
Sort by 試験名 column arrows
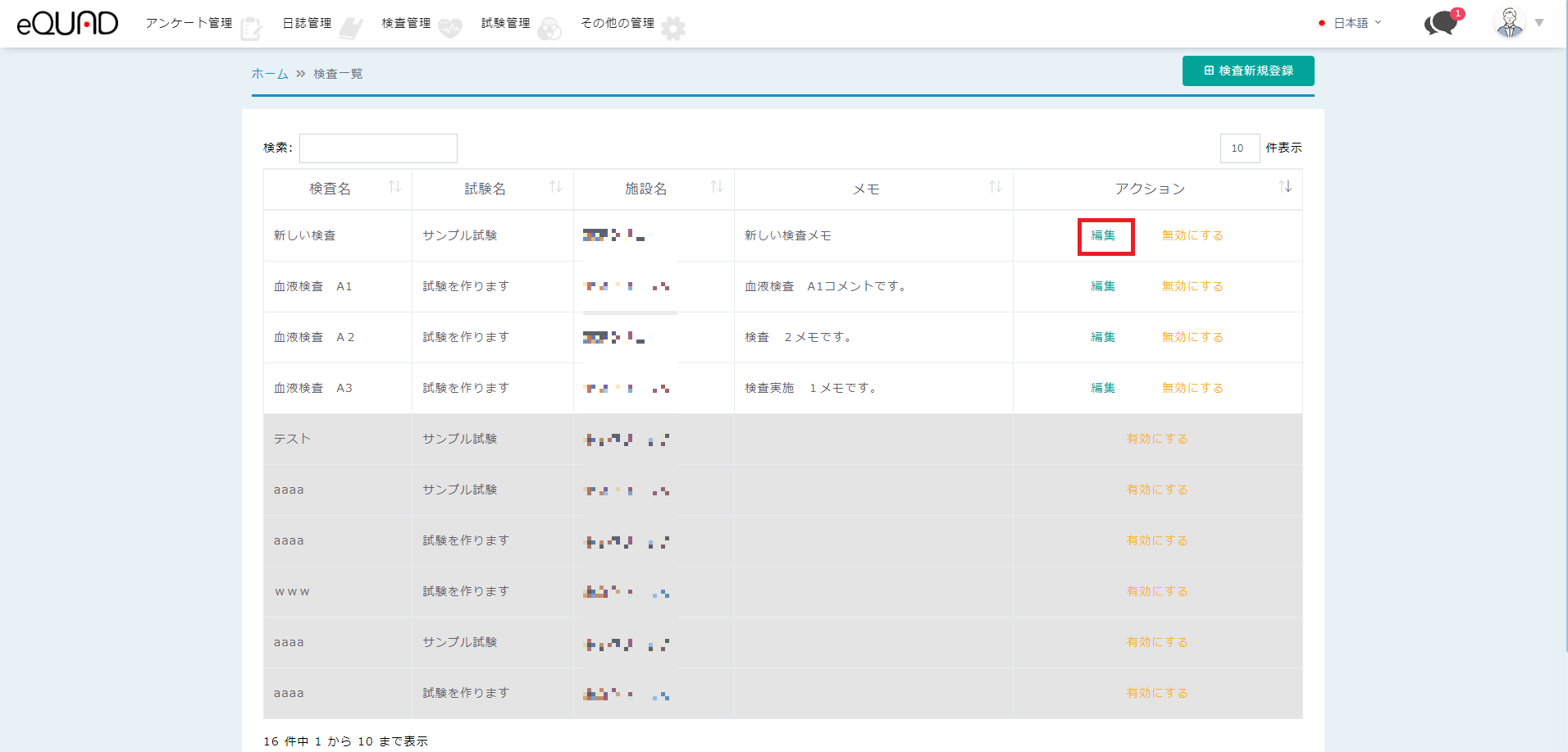tap(555, 187)
